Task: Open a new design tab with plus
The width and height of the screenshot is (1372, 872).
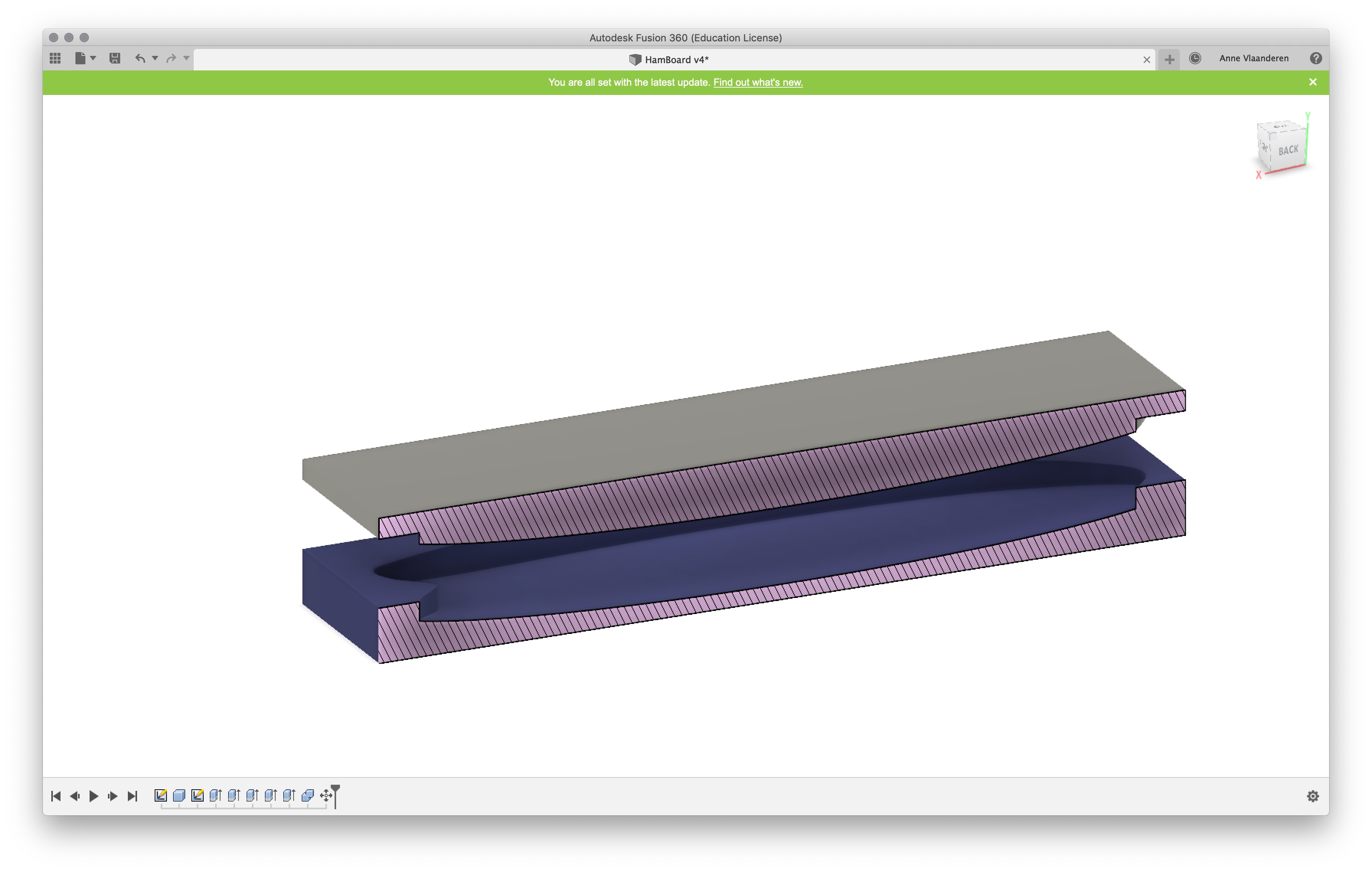Action: [x=1169, y=59]
